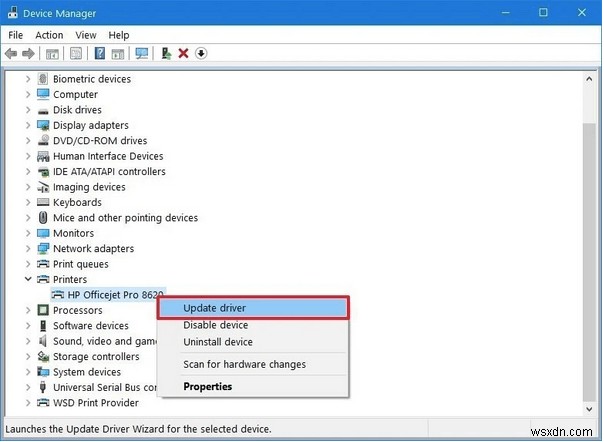The height and width of the screenshot is (442, 604).
Task: Open Properties from the context menu
Action: click(253, 387)
